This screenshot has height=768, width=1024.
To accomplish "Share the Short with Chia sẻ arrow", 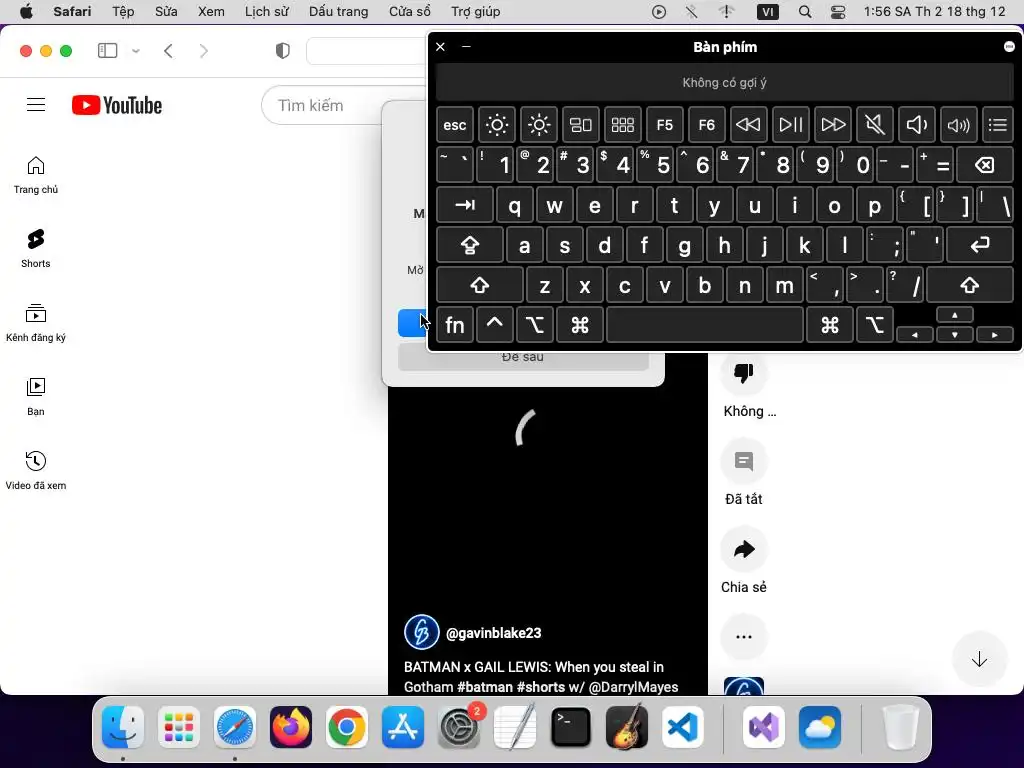I will click(744, 549).
